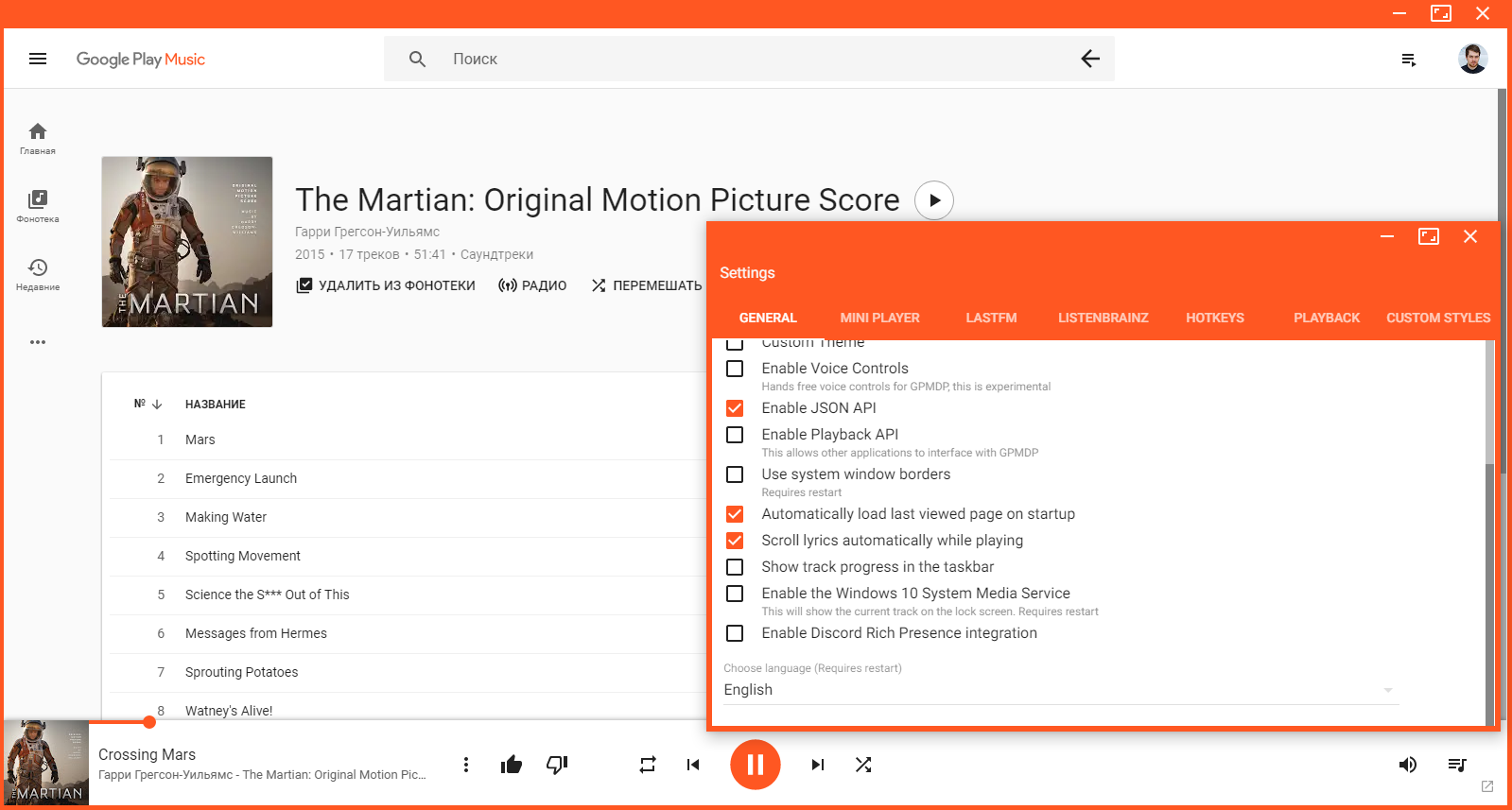Open Фонотека music library
The width and height of the screenshot is (1512, 810).
(x=38, y=206)
